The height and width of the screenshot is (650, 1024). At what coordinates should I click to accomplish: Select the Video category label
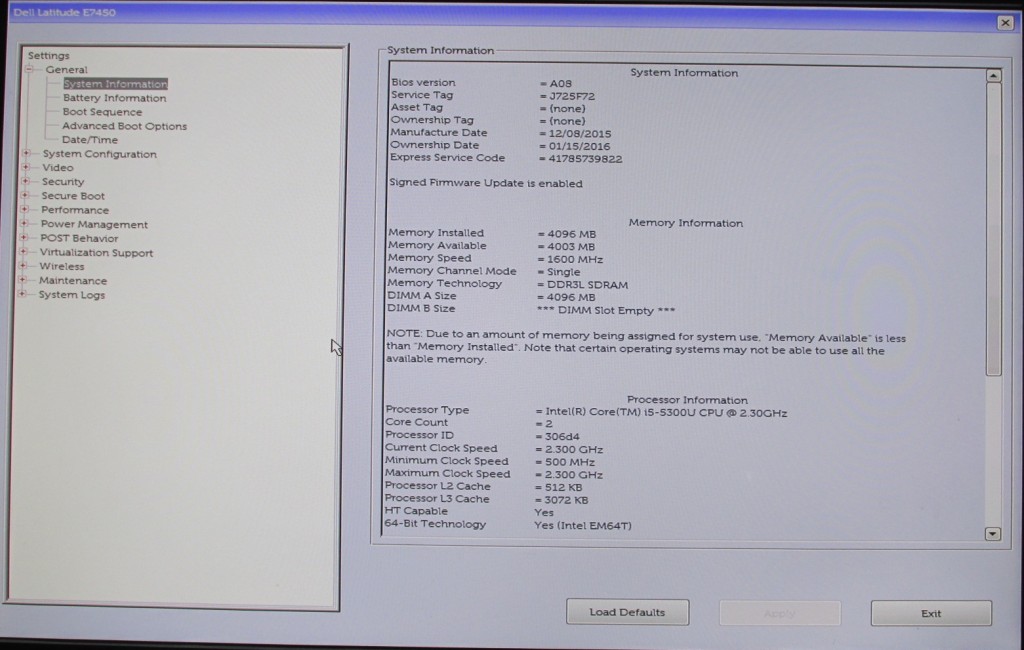[x=57, y=168]
